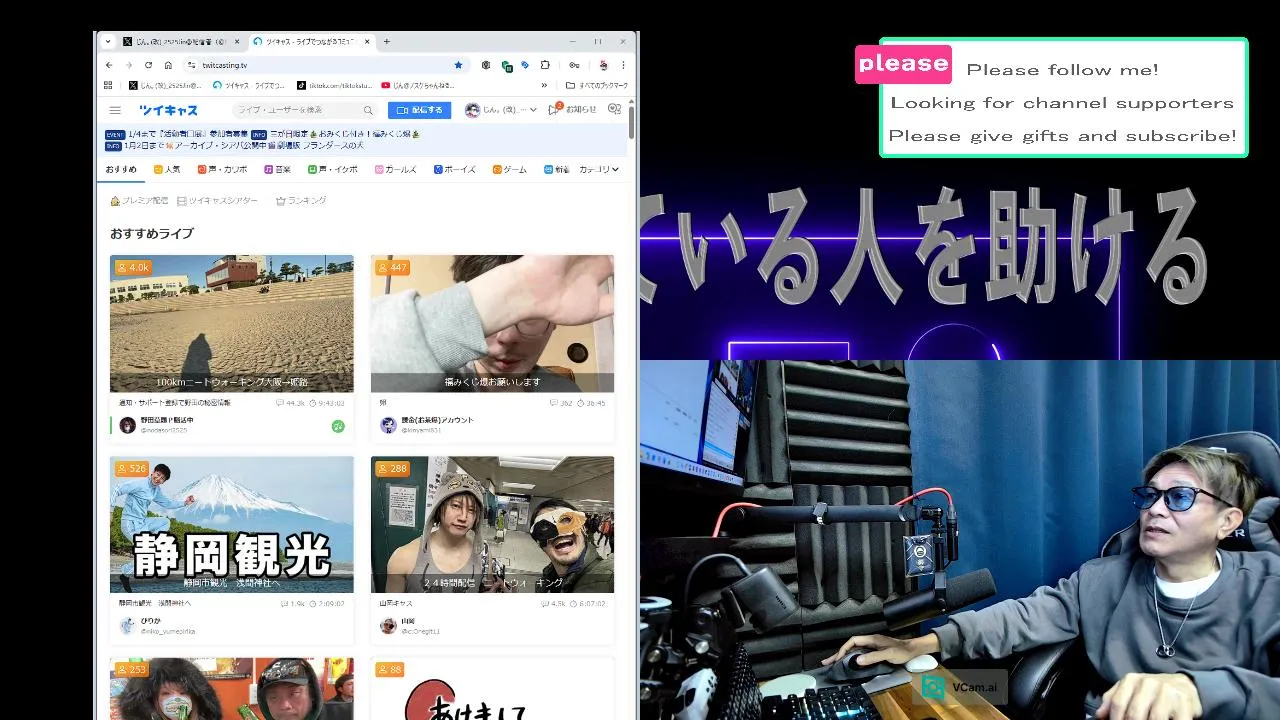
Task: Open a new browser tab
Action: pyautogui.click(x=387, y=42)
